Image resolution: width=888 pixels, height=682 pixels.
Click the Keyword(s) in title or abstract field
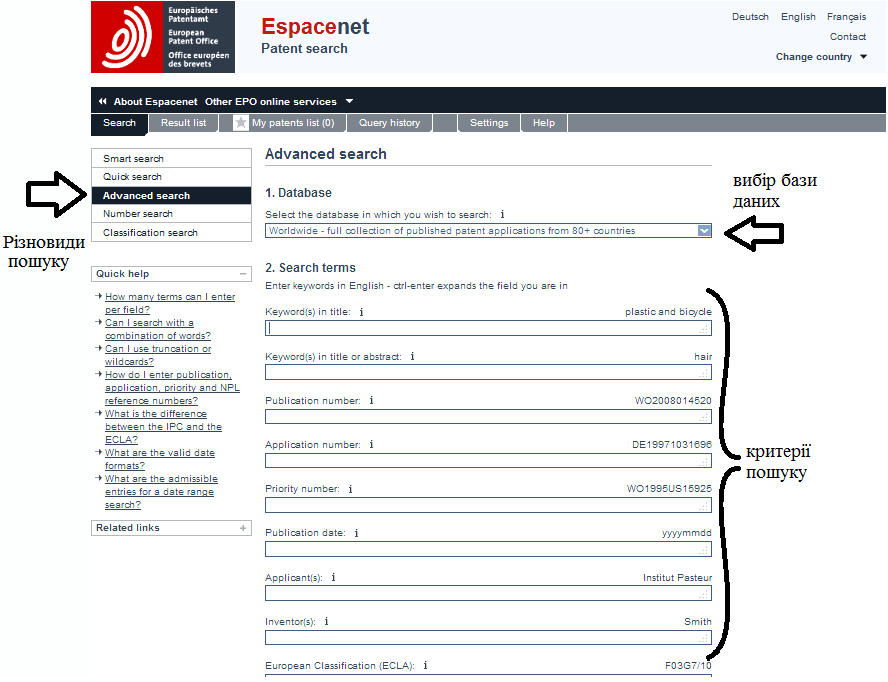[x=488, y=372]
